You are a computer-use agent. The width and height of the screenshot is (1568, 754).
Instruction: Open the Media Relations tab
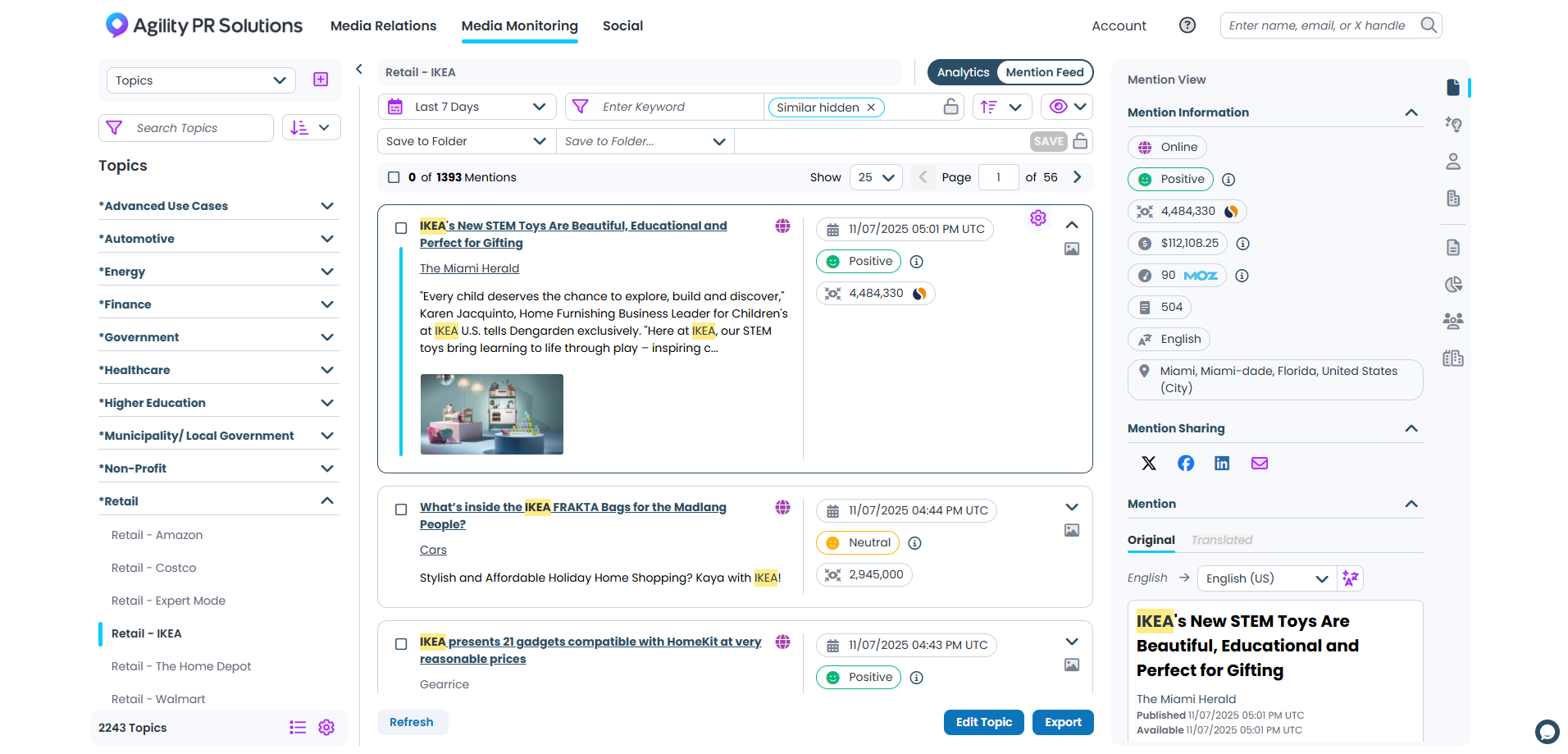(383, 26)
